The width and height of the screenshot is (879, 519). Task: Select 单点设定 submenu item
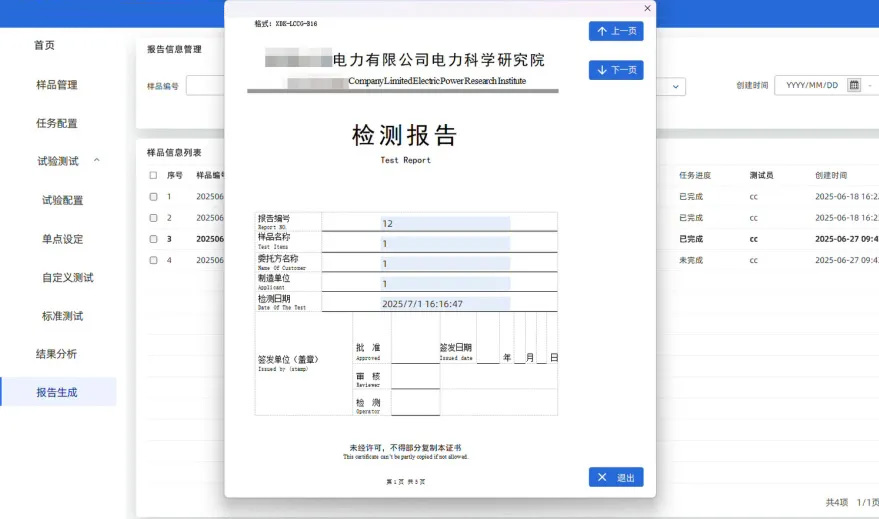[x=62, y=239]
